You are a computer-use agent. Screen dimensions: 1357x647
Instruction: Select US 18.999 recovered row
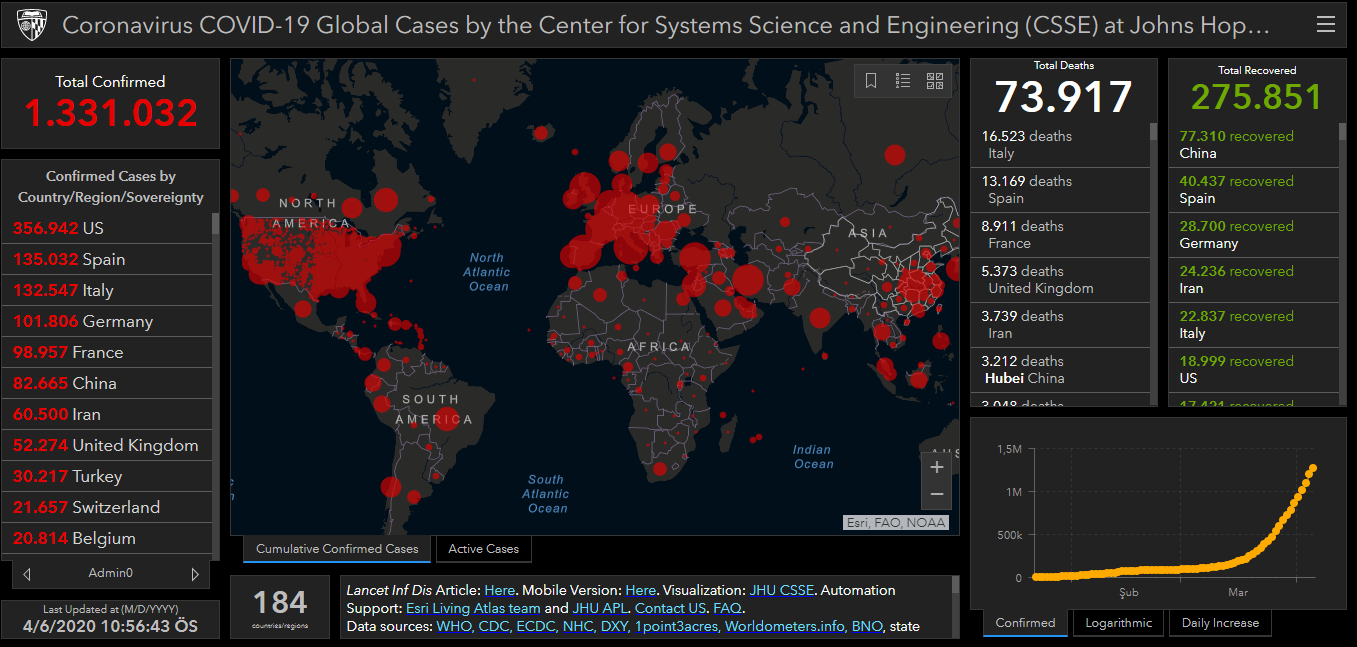[x=1254, y=370]
